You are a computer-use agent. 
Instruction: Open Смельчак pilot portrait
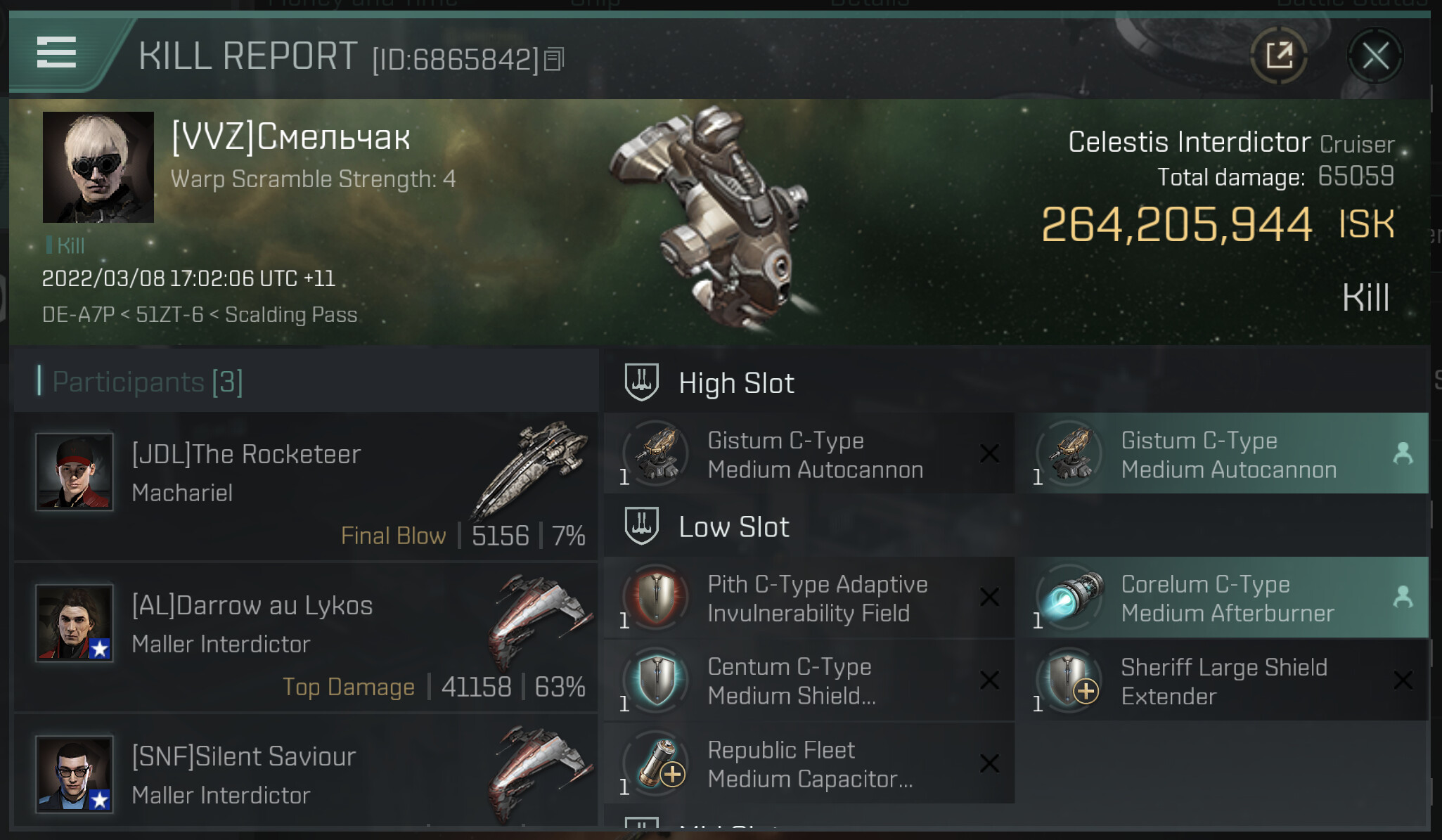pyautogui.click(x=98, y=167)
